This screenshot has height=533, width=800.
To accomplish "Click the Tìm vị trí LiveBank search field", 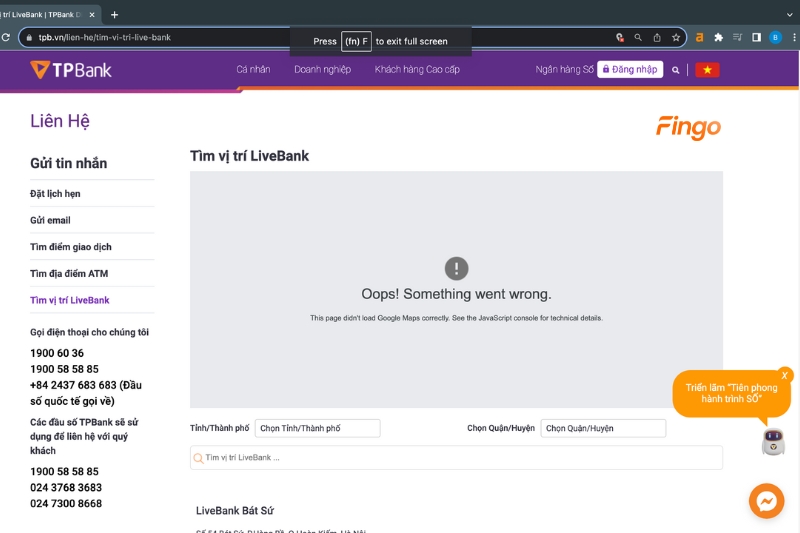I will pos(456,458).
